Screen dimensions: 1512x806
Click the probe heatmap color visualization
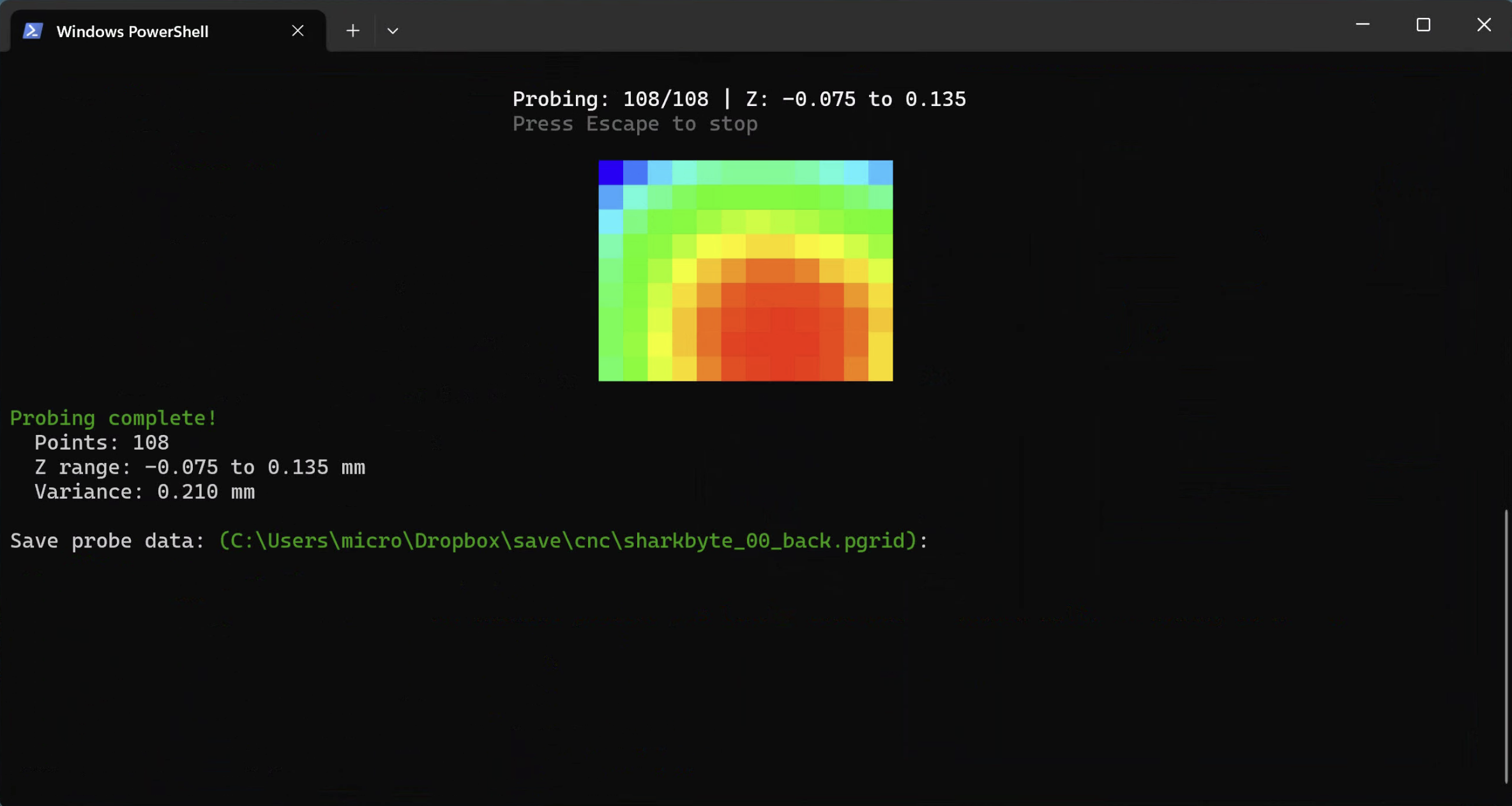coord(745,270)
